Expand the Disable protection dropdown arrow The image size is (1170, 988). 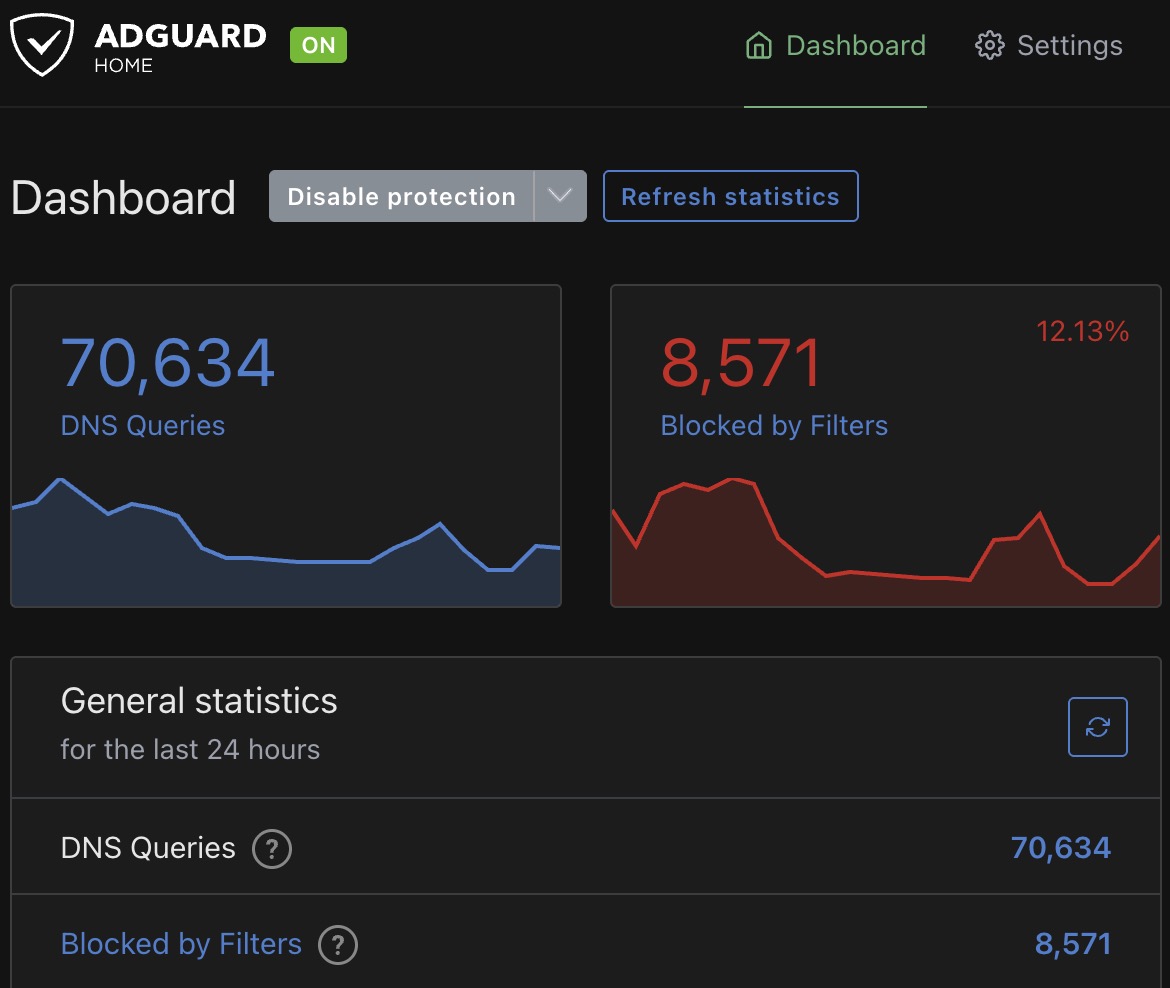[559, 196]
